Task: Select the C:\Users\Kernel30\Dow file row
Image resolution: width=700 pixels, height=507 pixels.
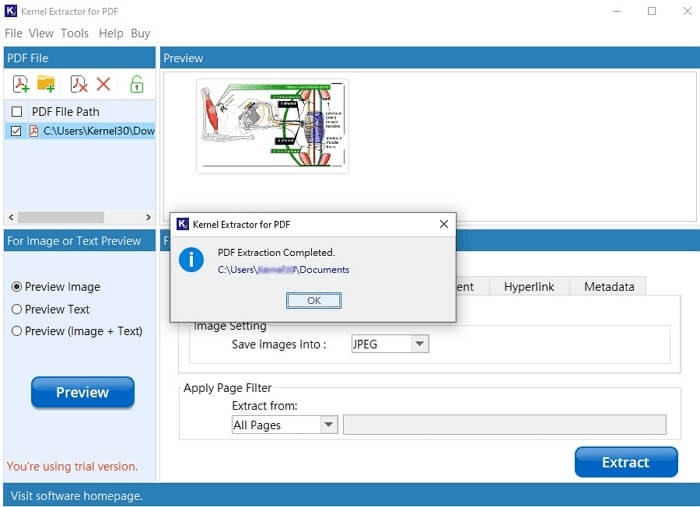Action: point(80,131)
